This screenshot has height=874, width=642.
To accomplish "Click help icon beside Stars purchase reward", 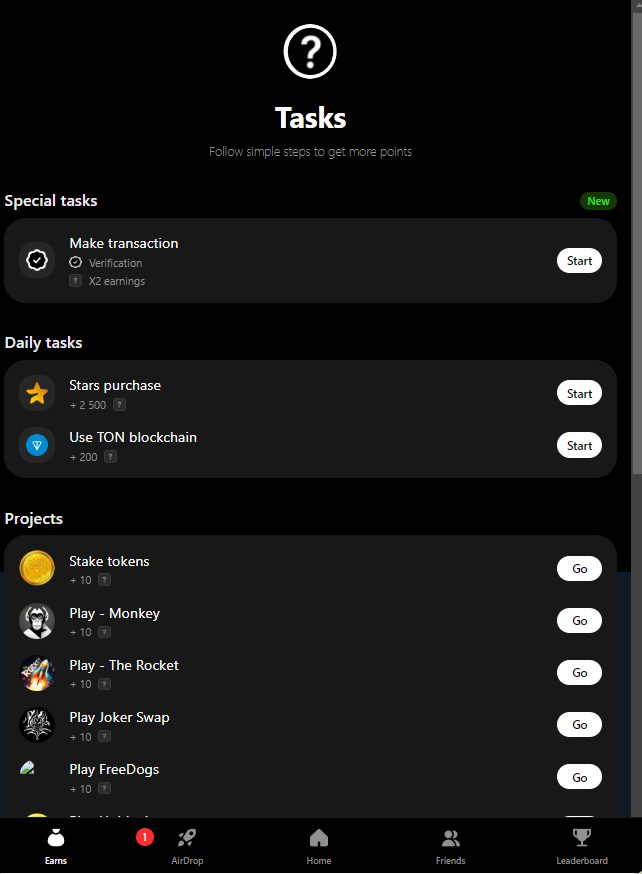I will pos(119,405).
